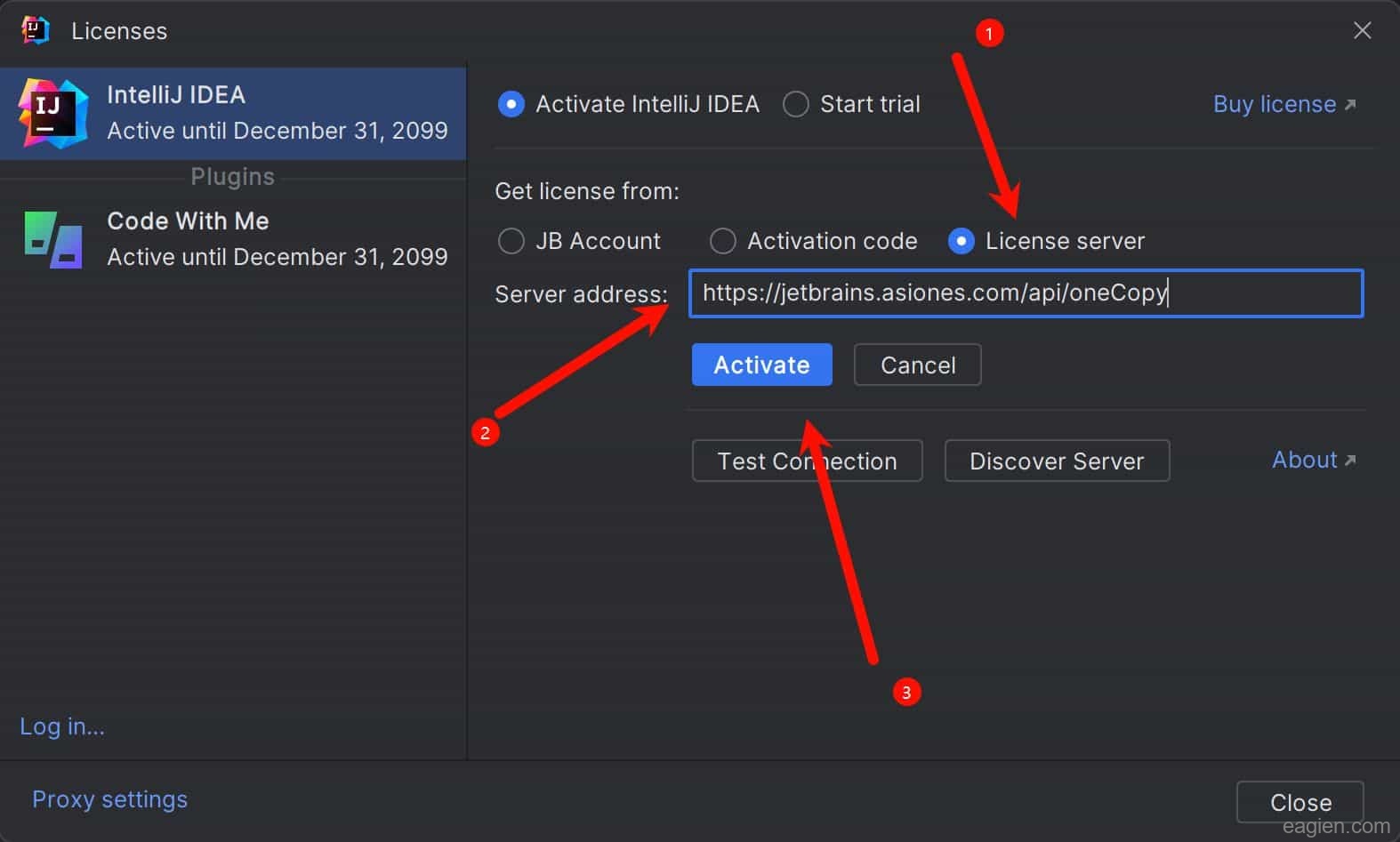The height and width of the screenshot is (842, 1400).
Task: Select the IntelliJ IDEA license entry
Action: 233,113
